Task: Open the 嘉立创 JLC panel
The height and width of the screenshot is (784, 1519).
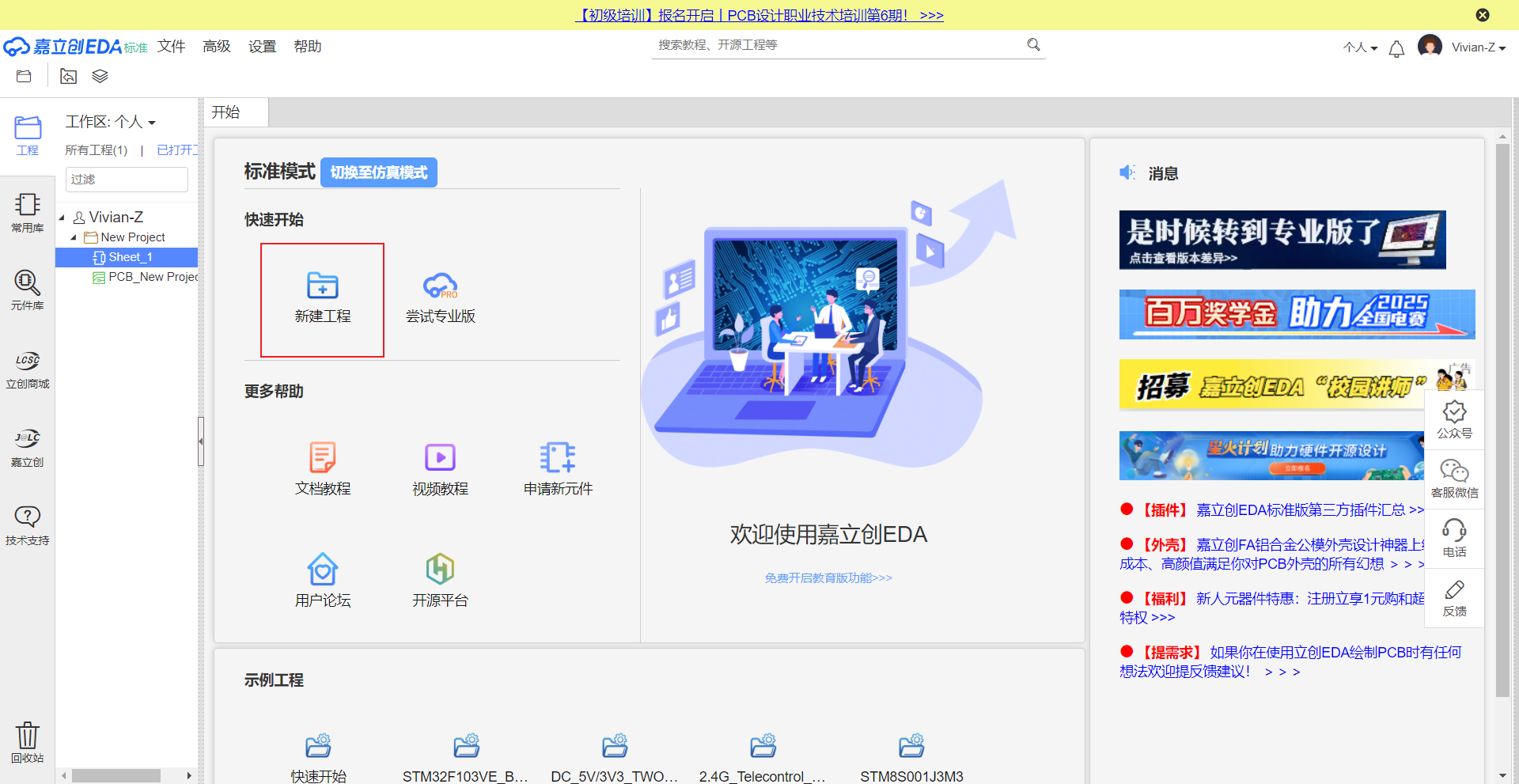Action: pos(28,447)
